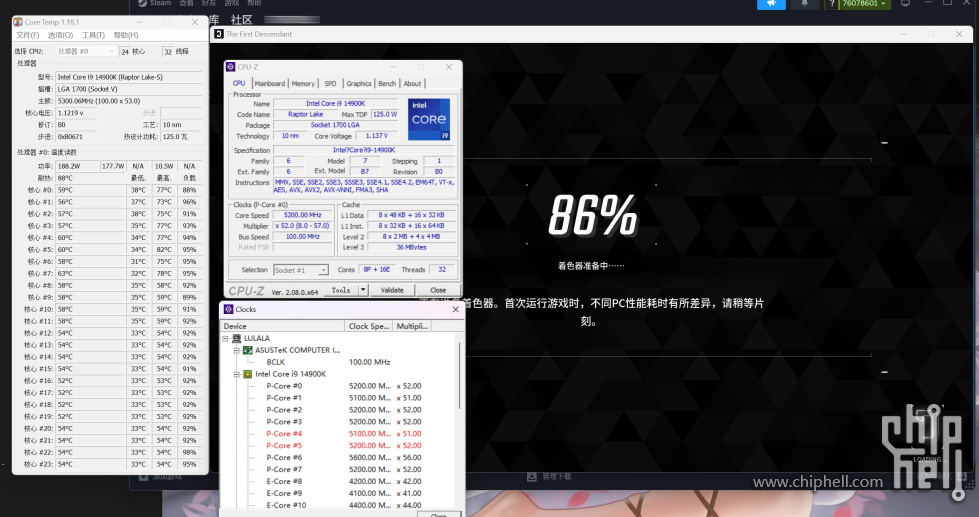Click the Core Temp title bar icon

tap(18, 22)
